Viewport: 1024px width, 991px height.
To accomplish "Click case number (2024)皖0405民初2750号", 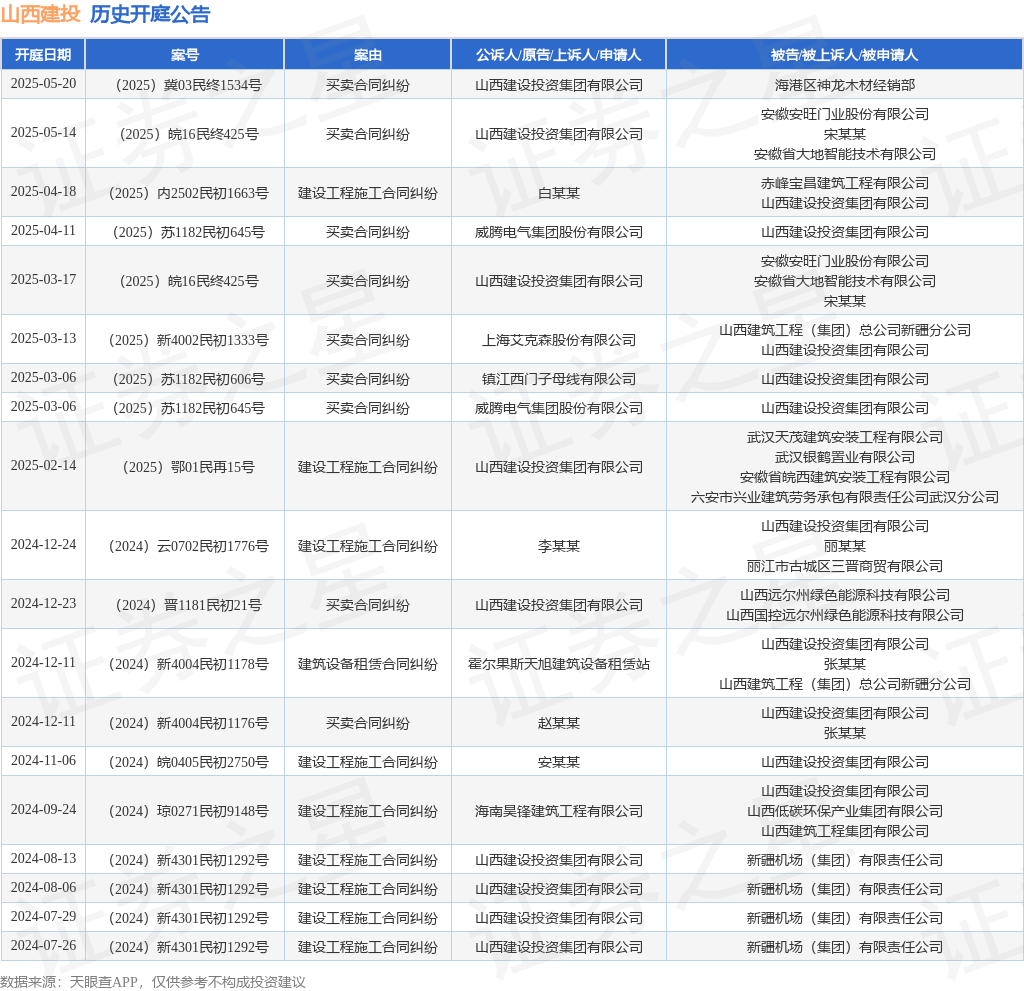I will 189,762.
